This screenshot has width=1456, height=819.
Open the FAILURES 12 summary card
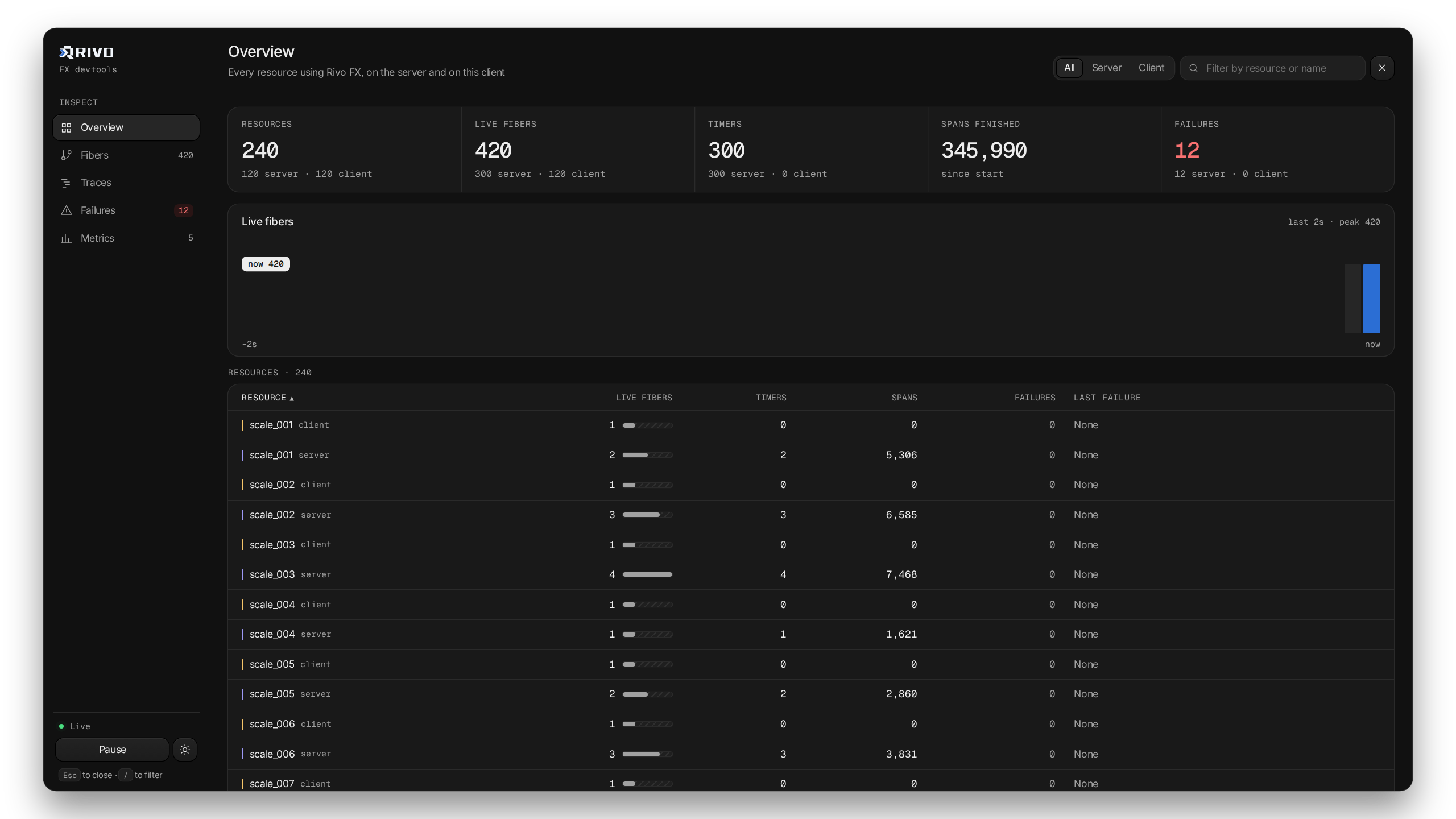click(x=1277, y=150)
